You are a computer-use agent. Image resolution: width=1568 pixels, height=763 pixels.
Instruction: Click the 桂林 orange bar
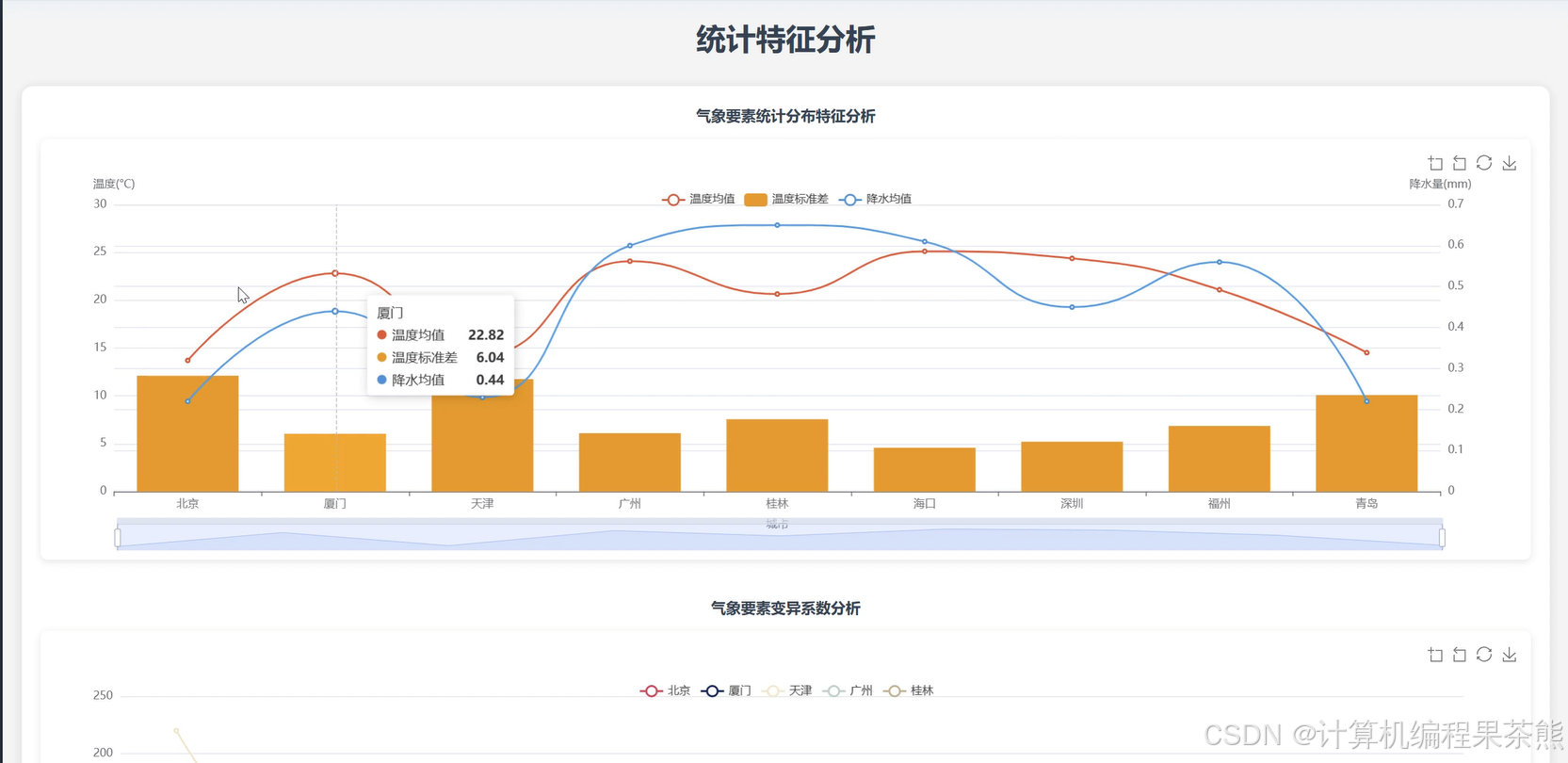[777, 455]
